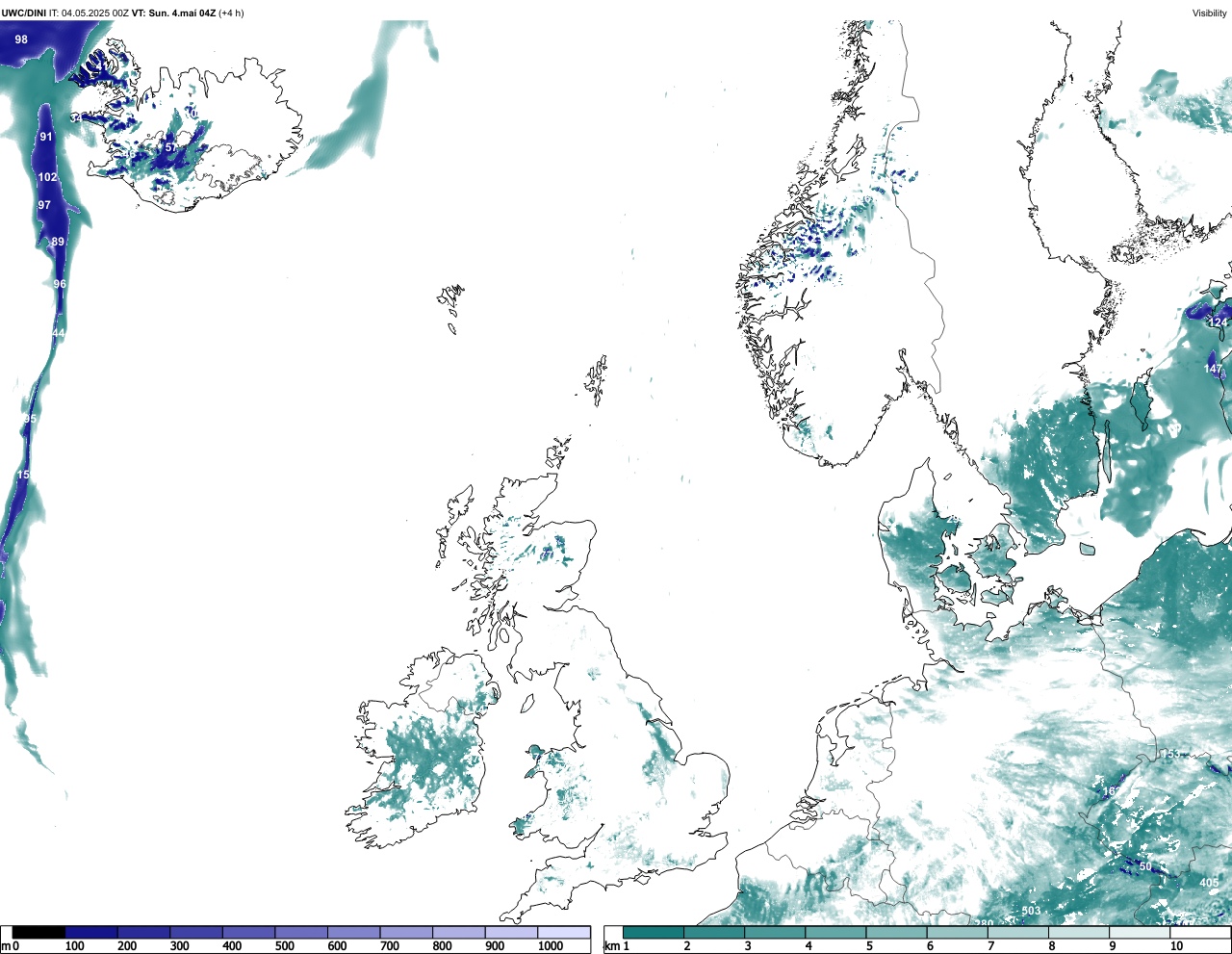Pick the 500–600 m legend swatch
The height and width of the screenshot is (954, 1232).
coord(301,933)
